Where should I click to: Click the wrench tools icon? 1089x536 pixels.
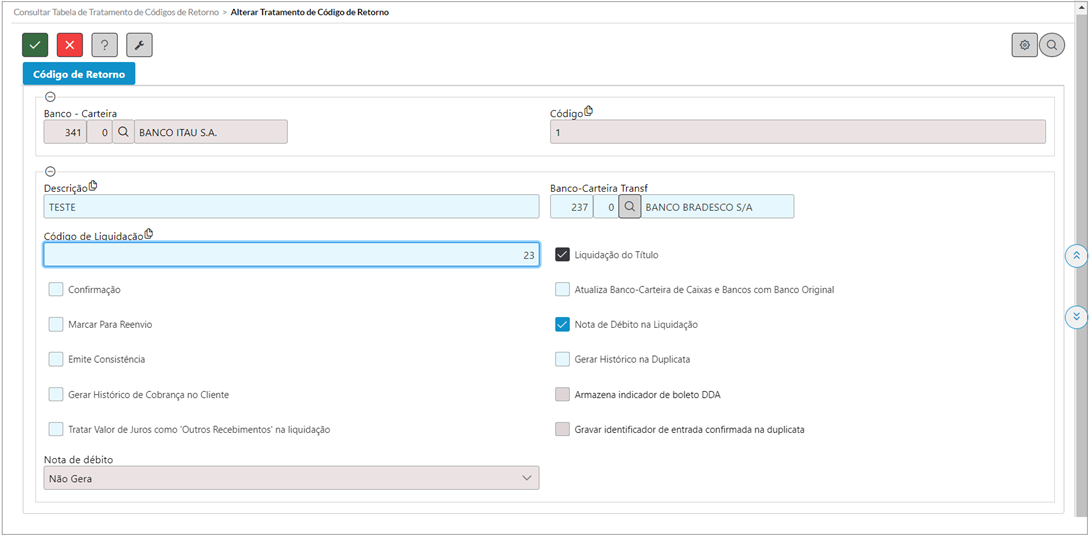pyautogui.click(x=140, y=45)
